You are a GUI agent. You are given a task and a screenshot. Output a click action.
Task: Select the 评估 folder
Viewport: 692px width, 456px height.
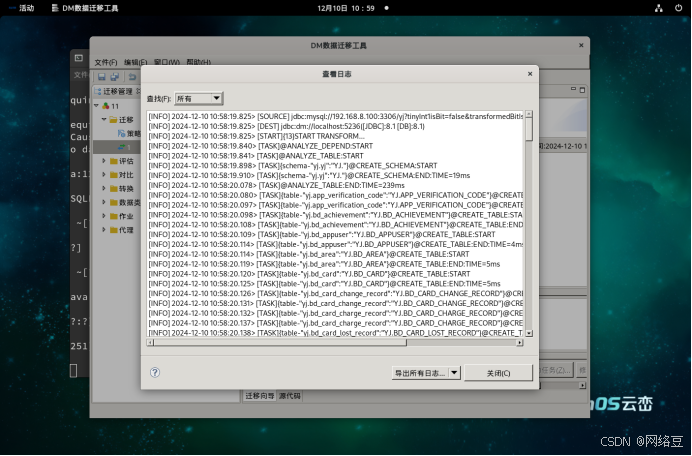click(x=121, y=161)
